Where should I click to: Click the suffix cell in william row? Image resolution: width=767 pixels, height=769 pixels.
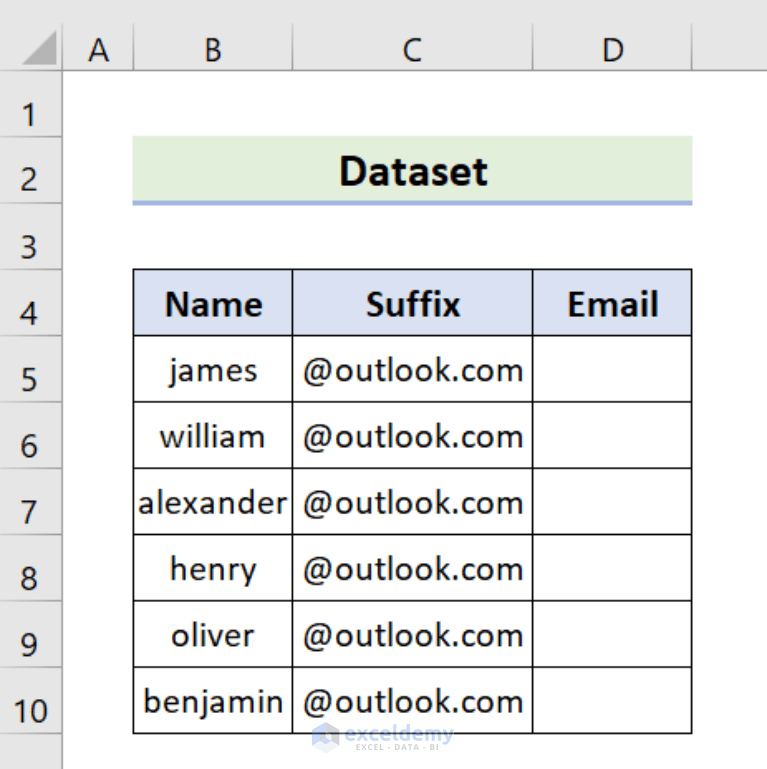click(412, 435)
